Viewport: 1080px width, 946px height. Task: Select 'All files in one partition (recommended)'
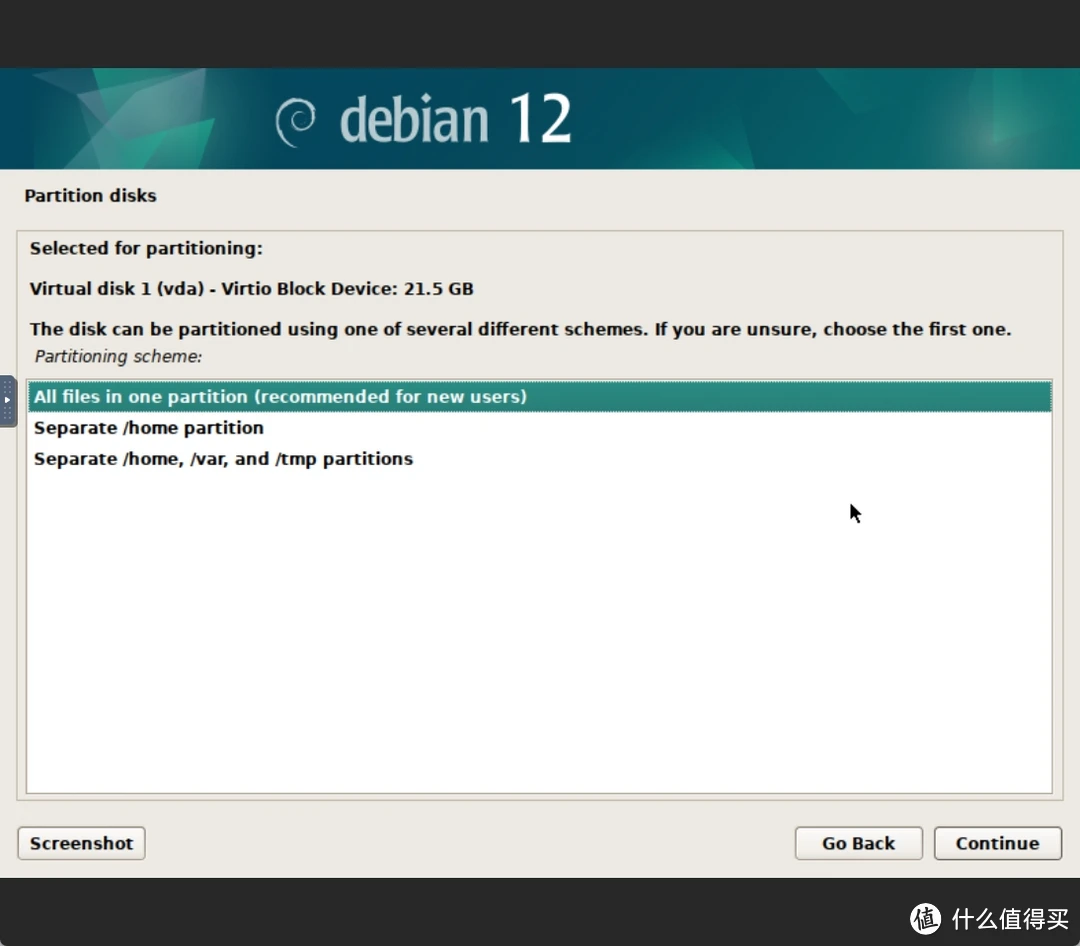pyautogui.click(x=280, y=396)
